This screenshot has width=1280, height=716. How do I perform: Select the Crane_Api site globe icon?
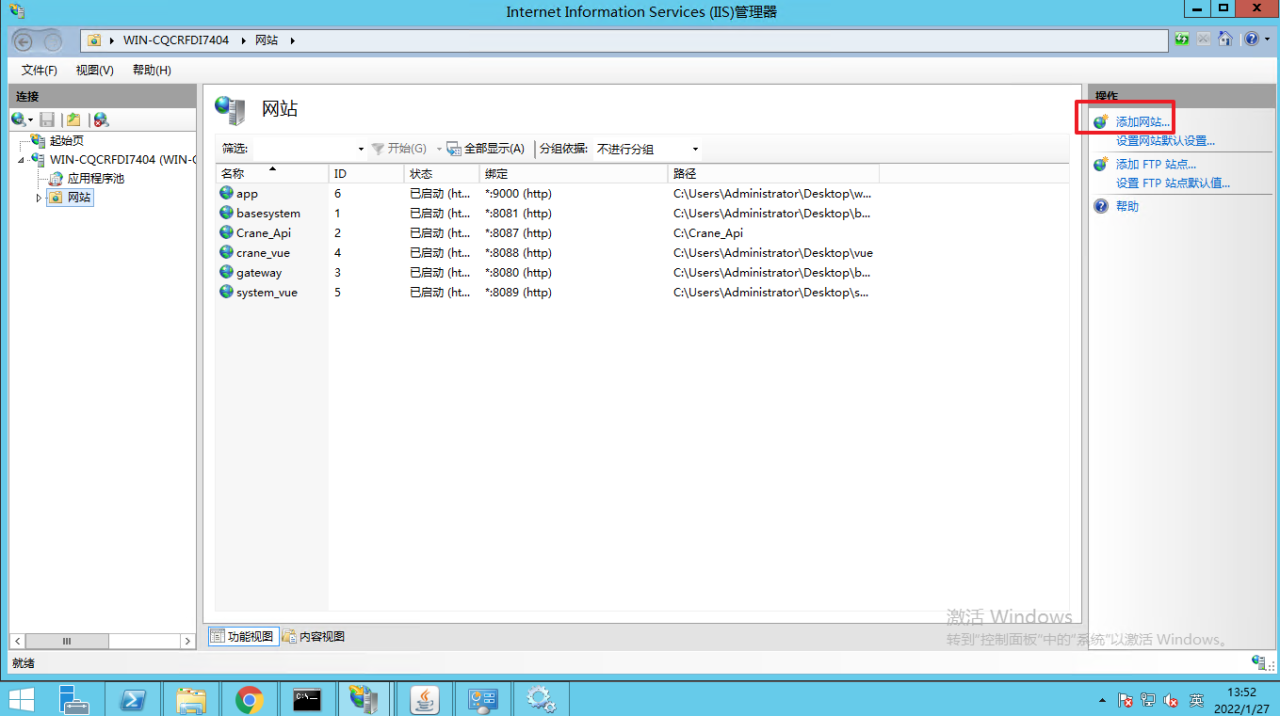(x=226, y=232)
